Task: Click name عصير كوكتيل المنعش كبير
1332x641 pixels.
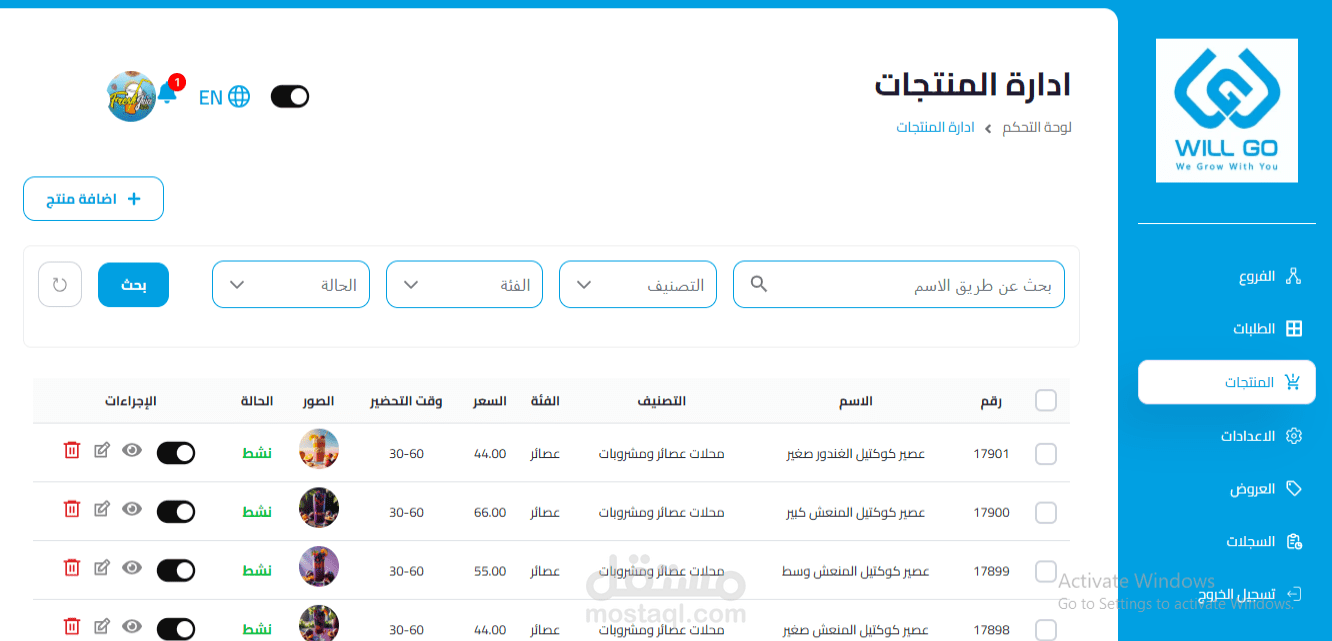Action: [856, 513]
